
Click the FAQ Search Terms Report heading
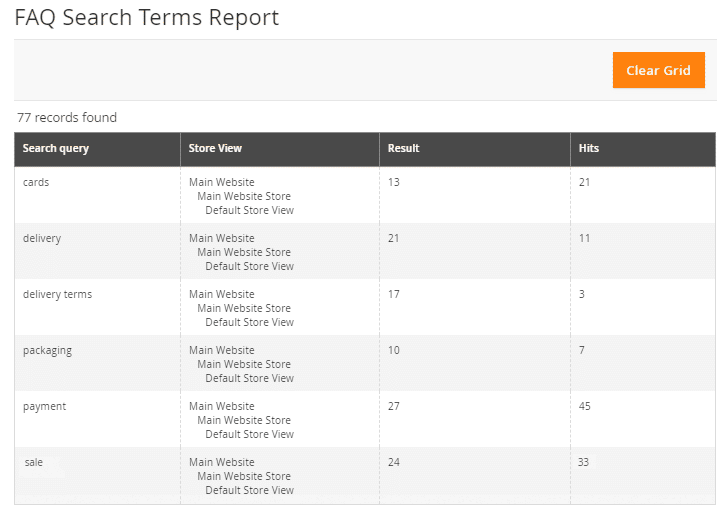point(147,18)
